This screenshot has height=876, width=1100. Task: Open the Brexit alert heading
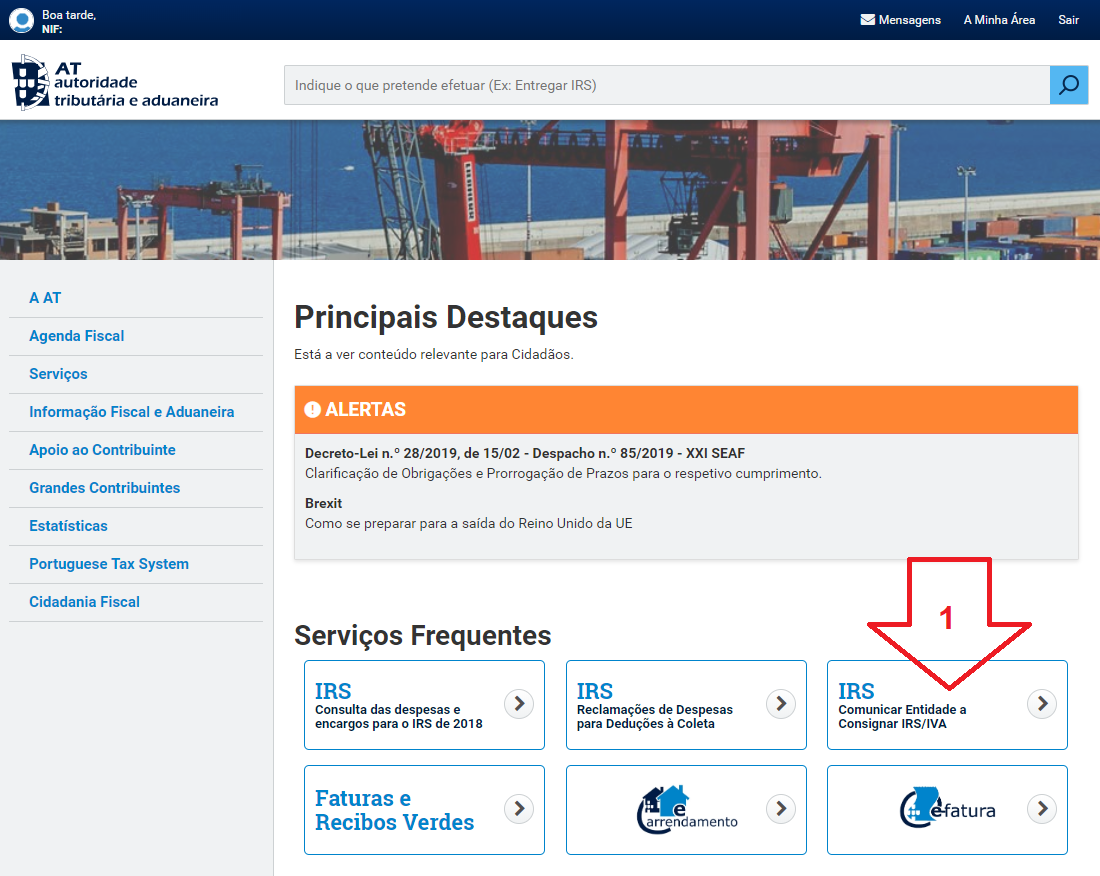[323, 503]
